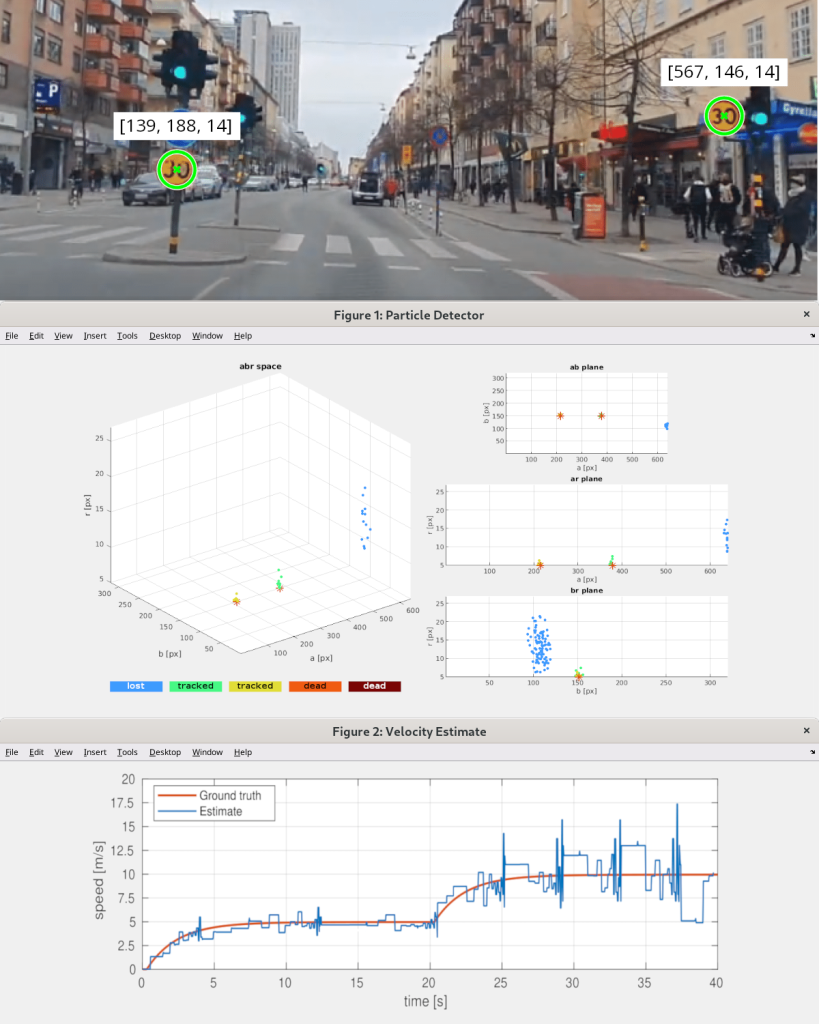
Task: Open the Tools menu in Velocity Estimate figure
Action: pos(127,752)
